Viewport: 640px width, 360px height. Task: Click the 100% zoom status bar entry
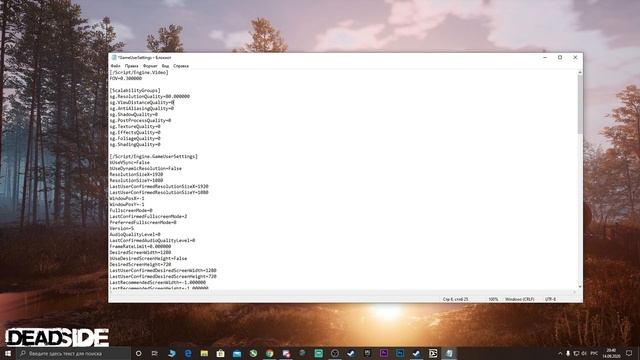tap(493, 299)
